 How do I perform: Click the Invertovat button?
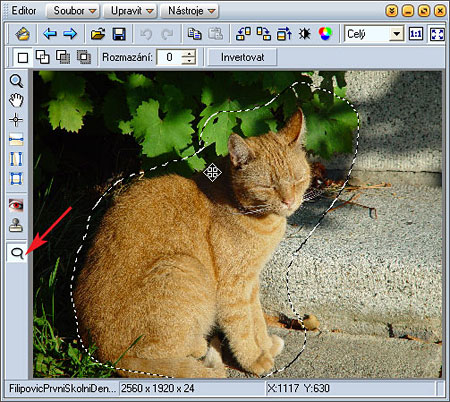point(242,57)
